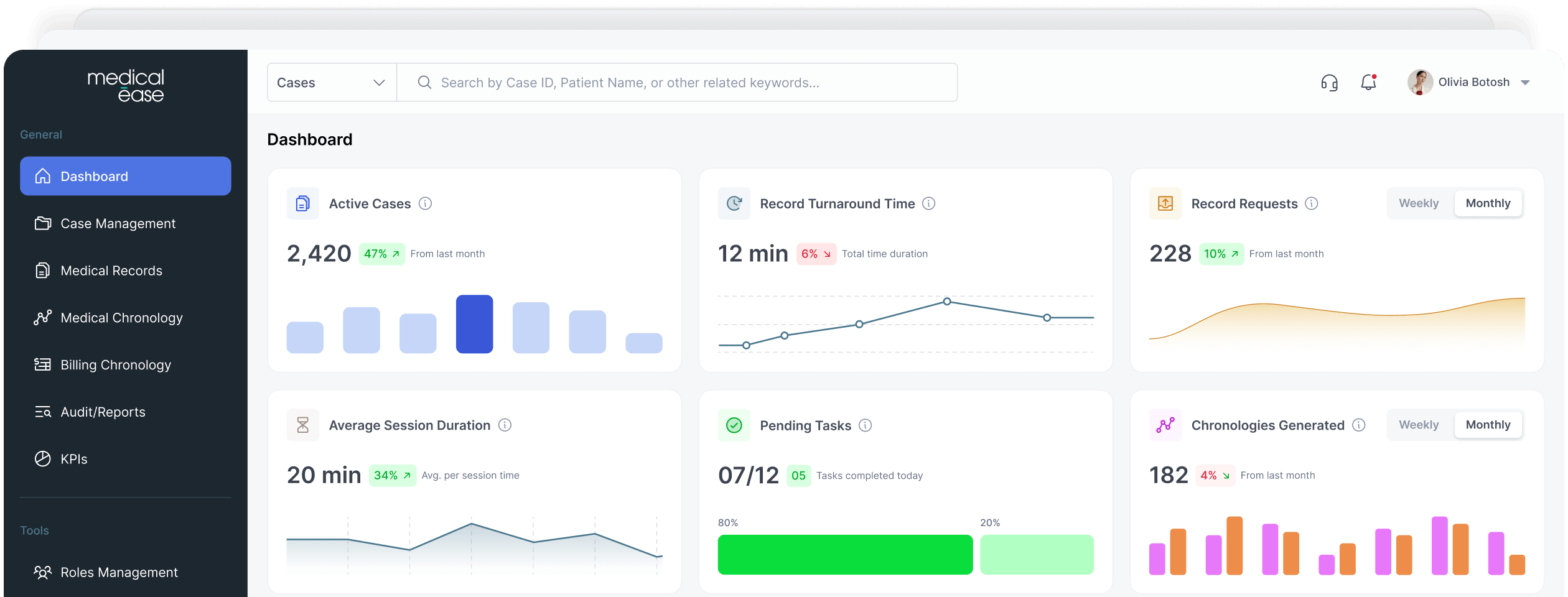Open notifications bell icon

pyautogui.click(x=1368, y=82)
